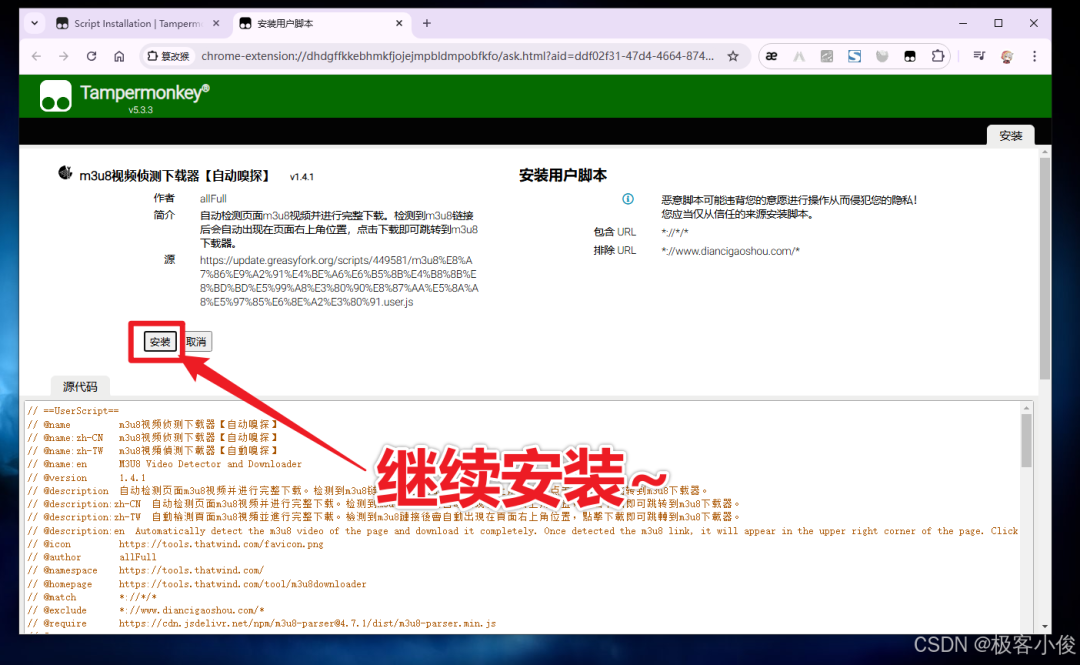Click the page vertical scrollbar thumb
The height and width of the screenshot is (665, 1080).
(1045, 269)
